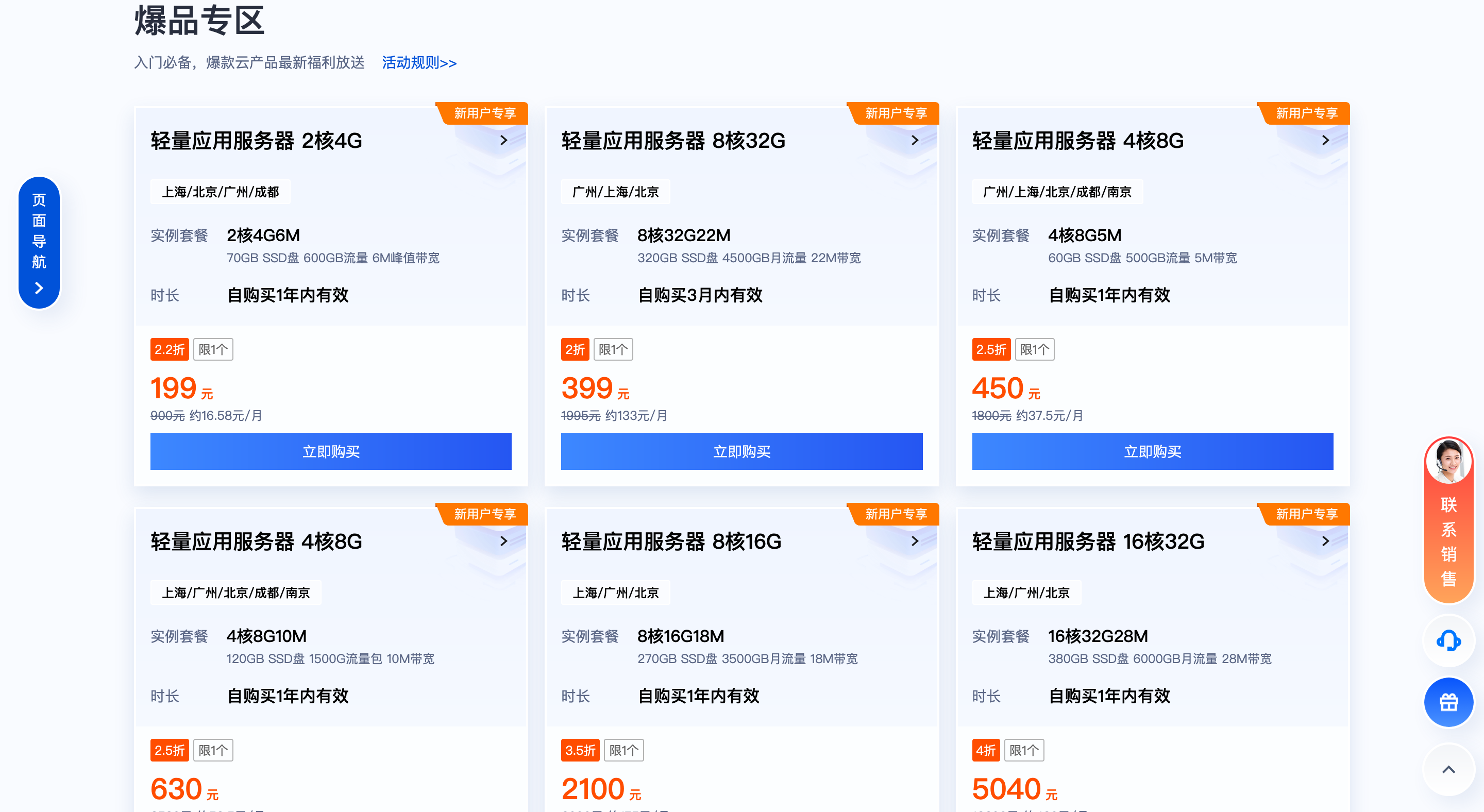Viewport: 1484px width, 812px height.
Task: Open the 活动规则>> link
Action: coord(419,63)
